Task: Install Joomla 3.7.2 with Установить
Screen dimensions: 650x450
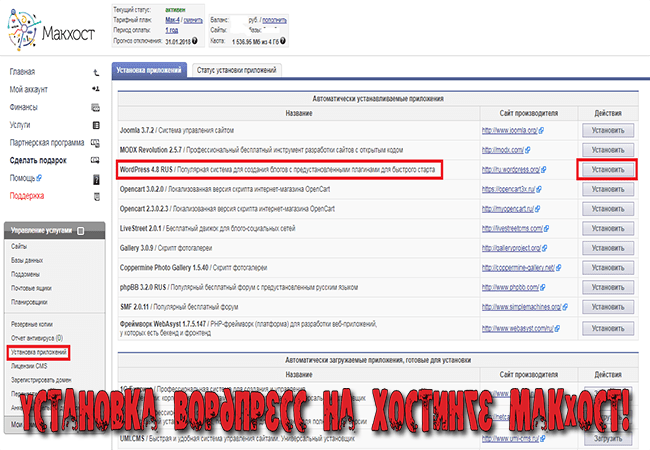Action: (608, 131)
